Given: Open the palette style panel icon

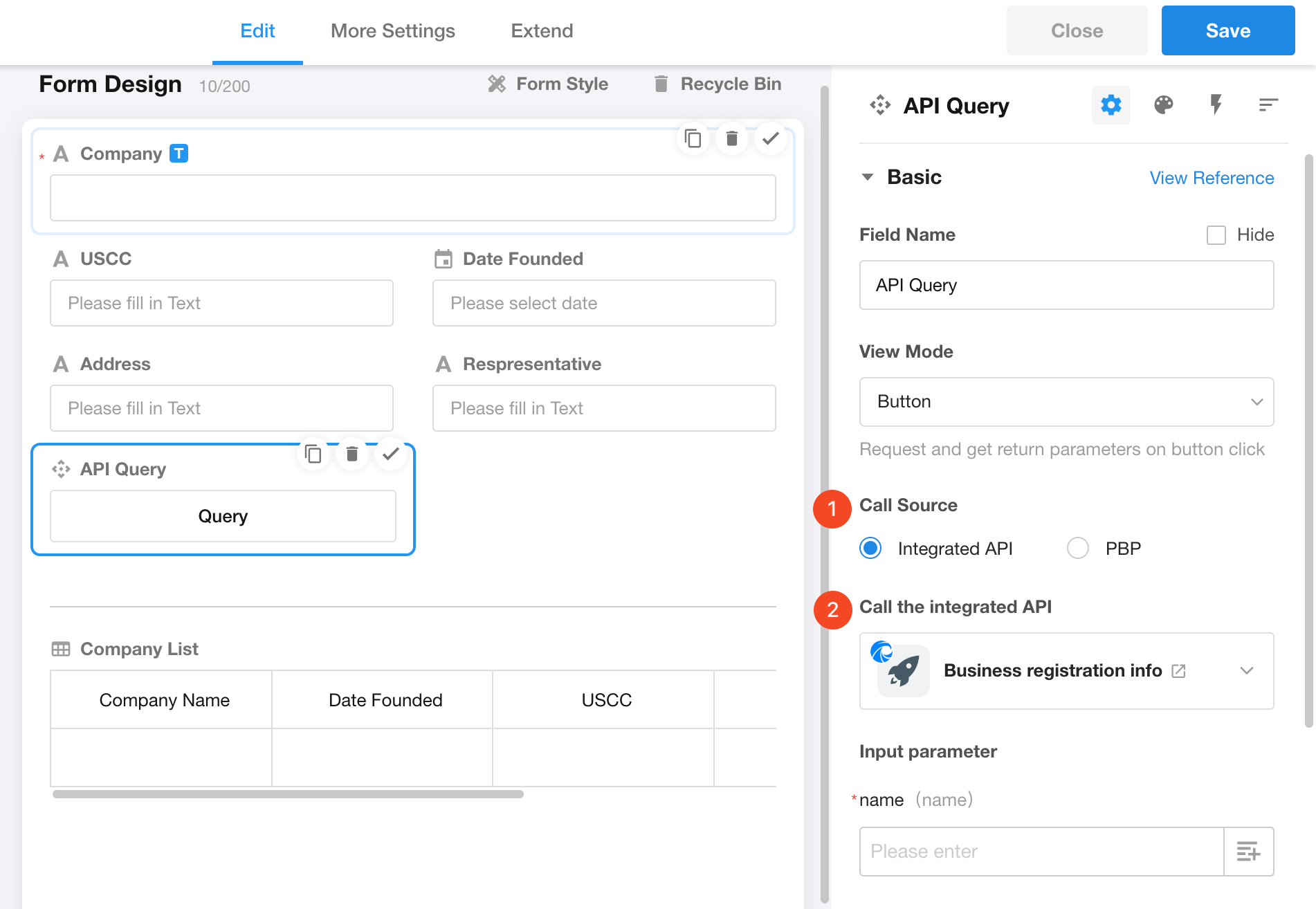Looking at the screenshot, I should [x=1163, y=105].
